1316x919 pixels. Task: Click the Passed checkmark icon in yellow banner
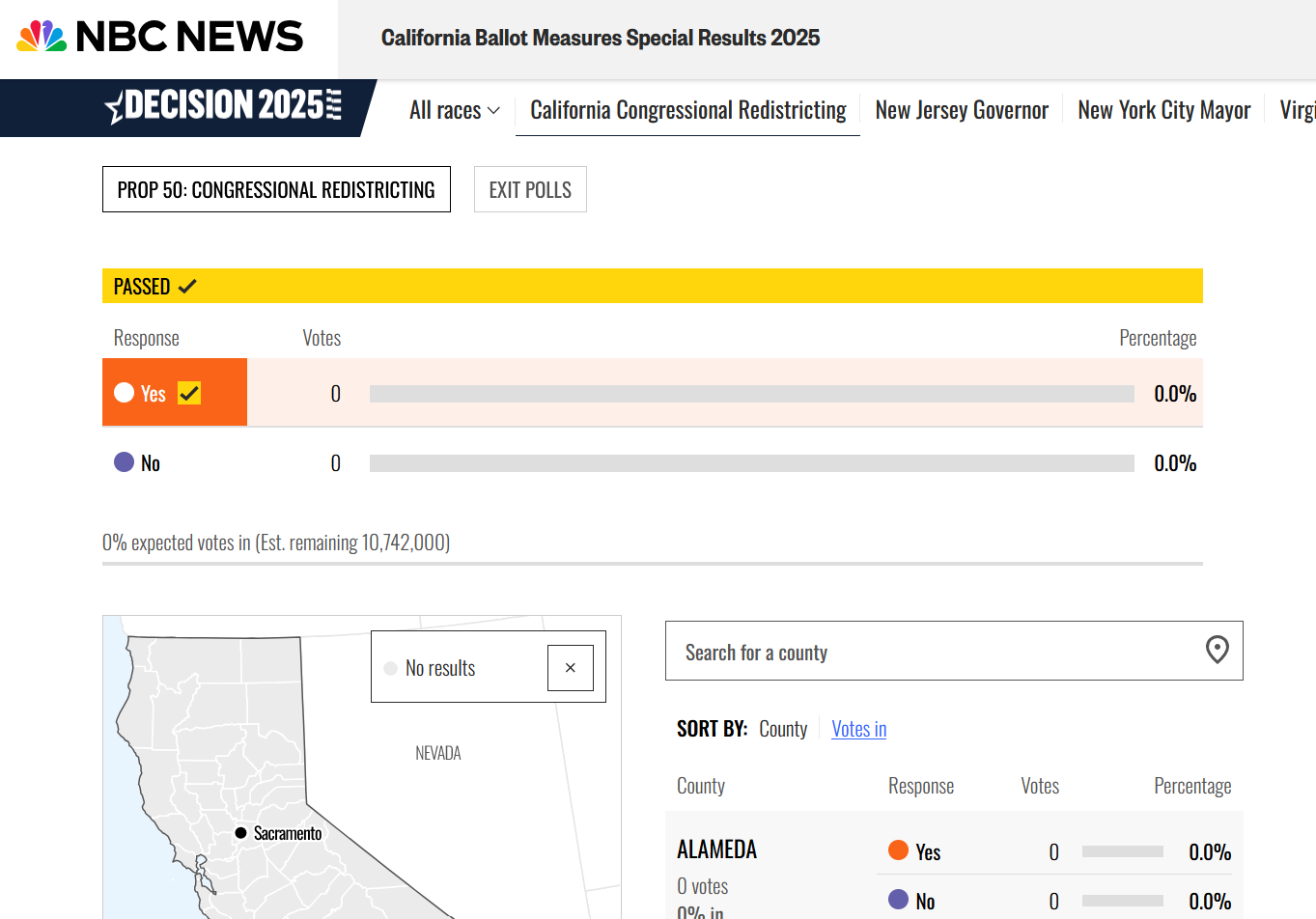pos(187,286)
